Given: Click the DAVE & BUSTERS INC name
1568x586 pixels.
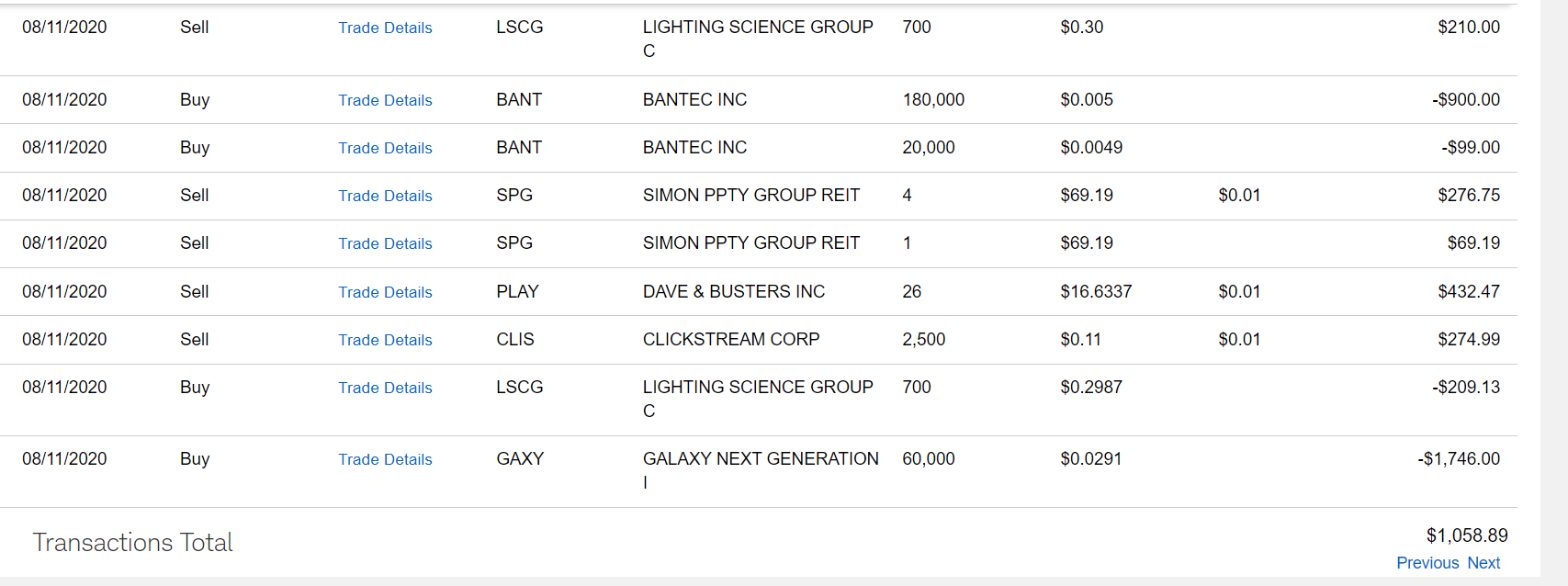Looking at the screenshot, I should click(x=734, y=292).
